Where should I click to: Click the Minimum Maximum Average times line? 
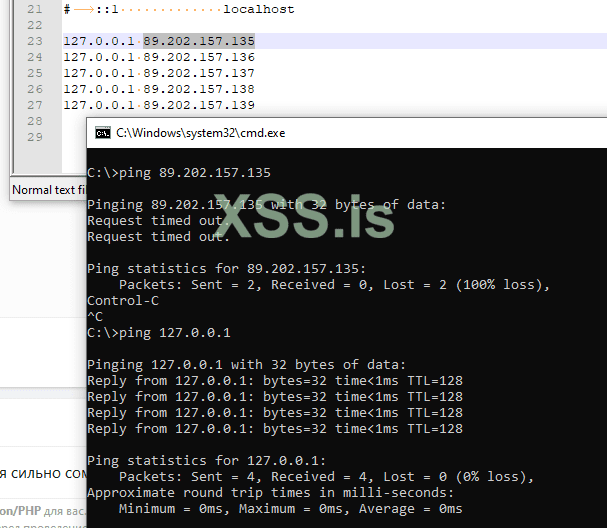(290, 509)
